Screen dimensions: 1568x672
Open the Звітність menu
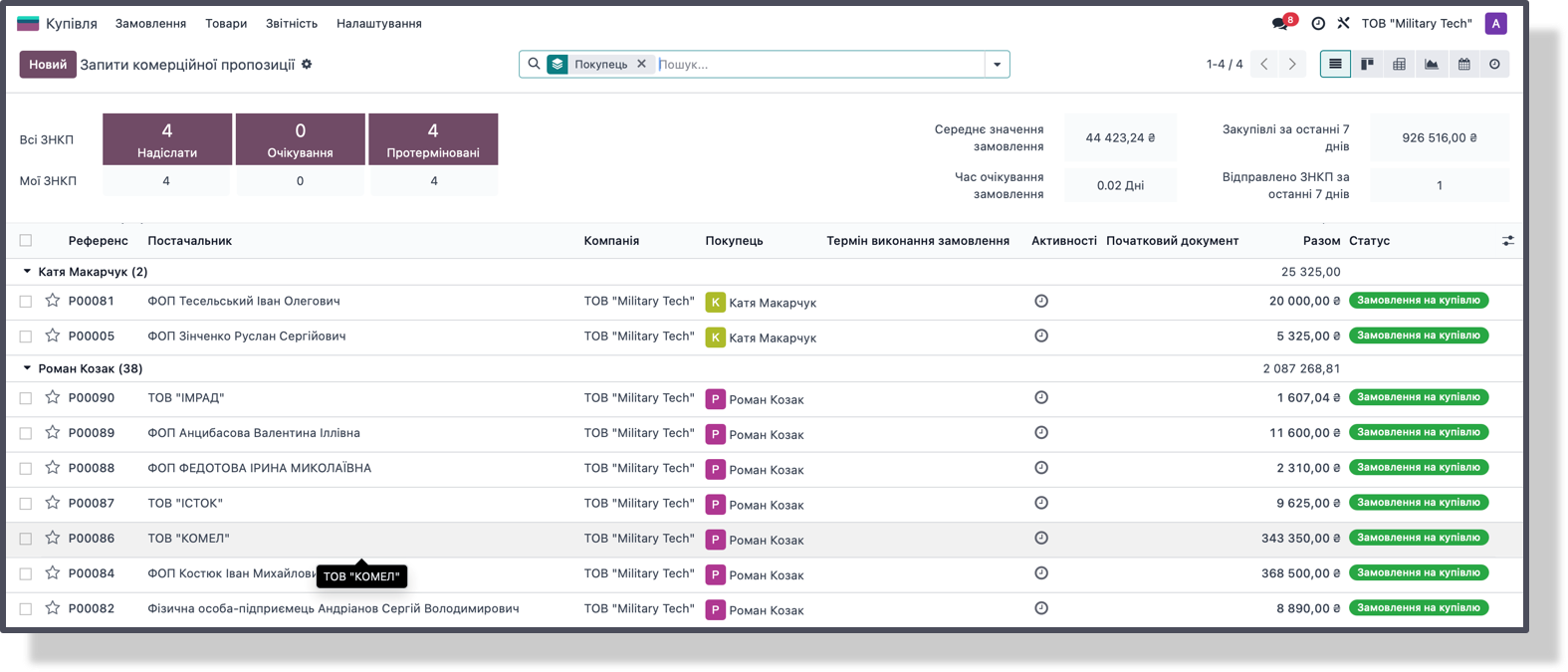[291, 23]
